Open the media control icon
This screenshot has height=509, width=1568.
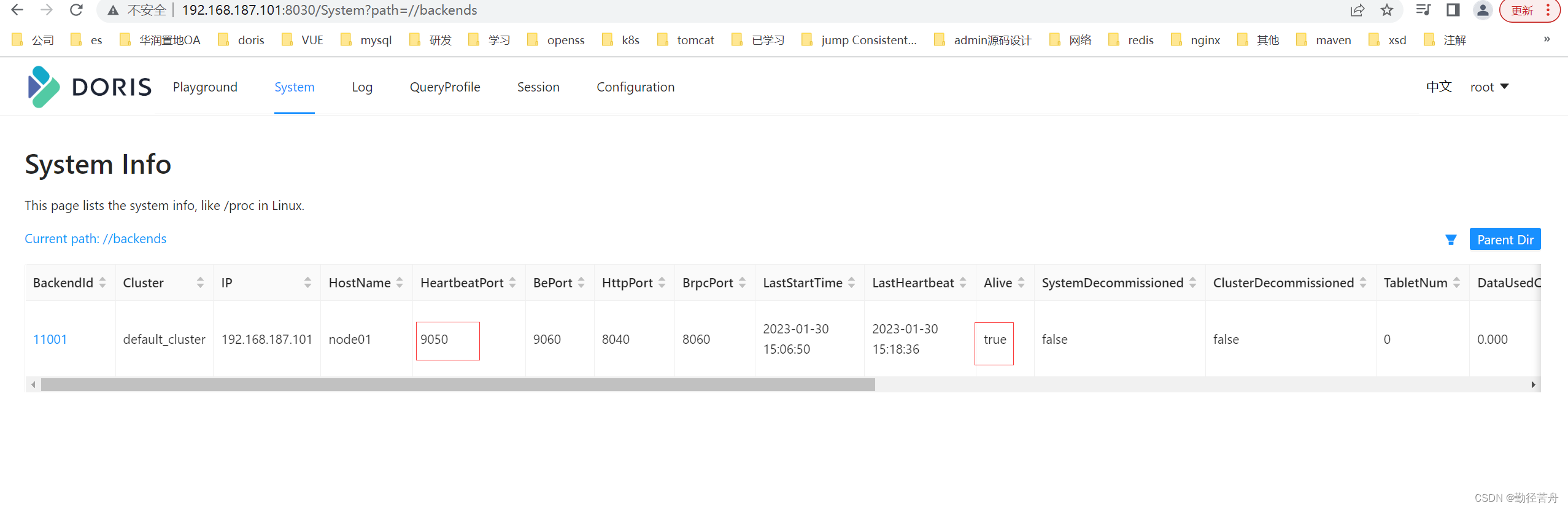coord(1423,10)
